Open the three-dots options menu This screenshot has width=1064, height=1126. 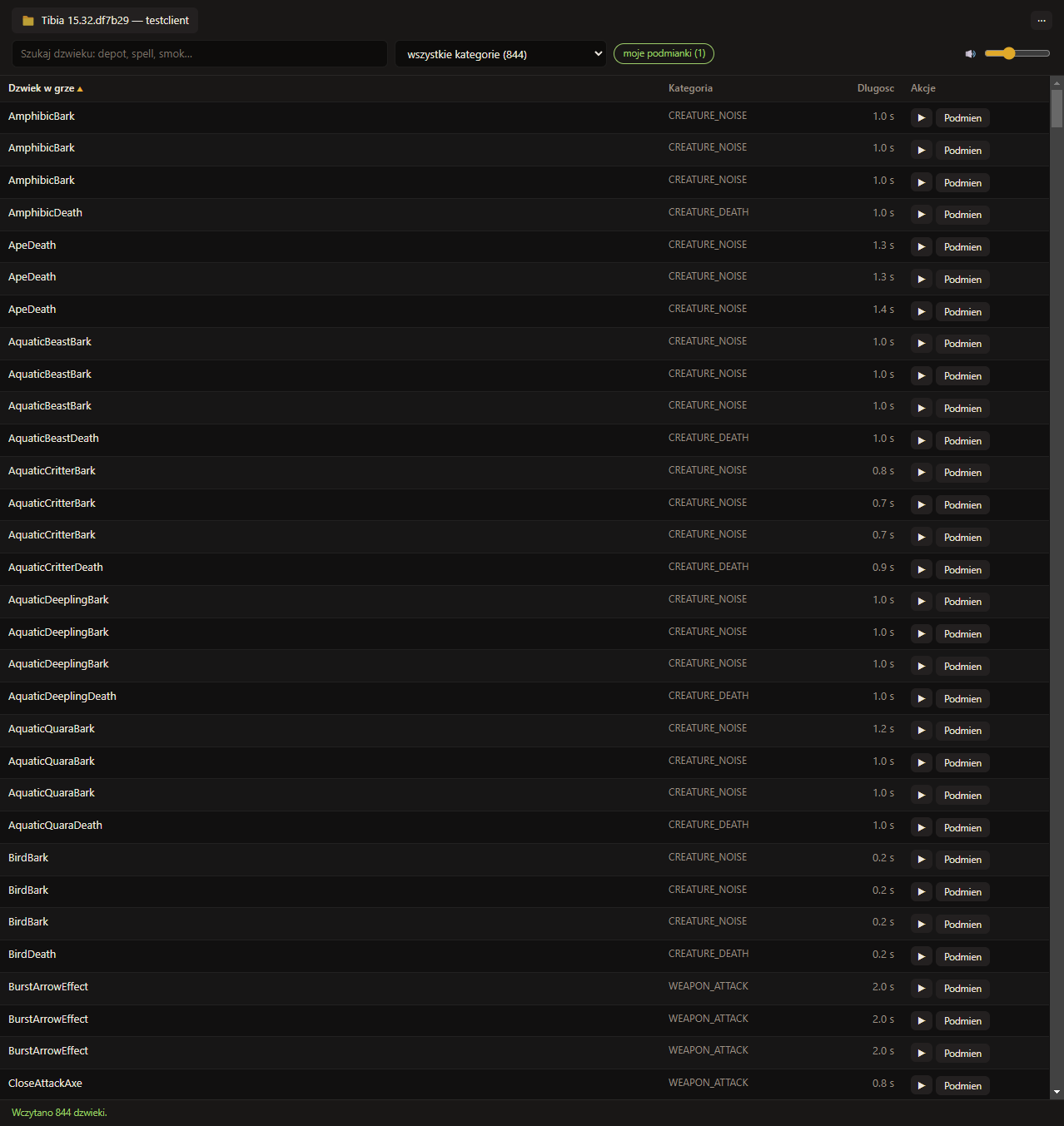coord(1042,21)
